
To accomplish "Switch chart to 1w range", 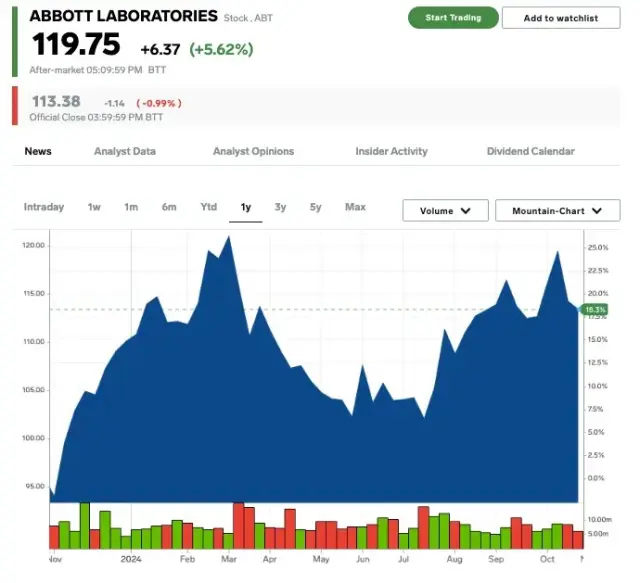I will point(94,207).
